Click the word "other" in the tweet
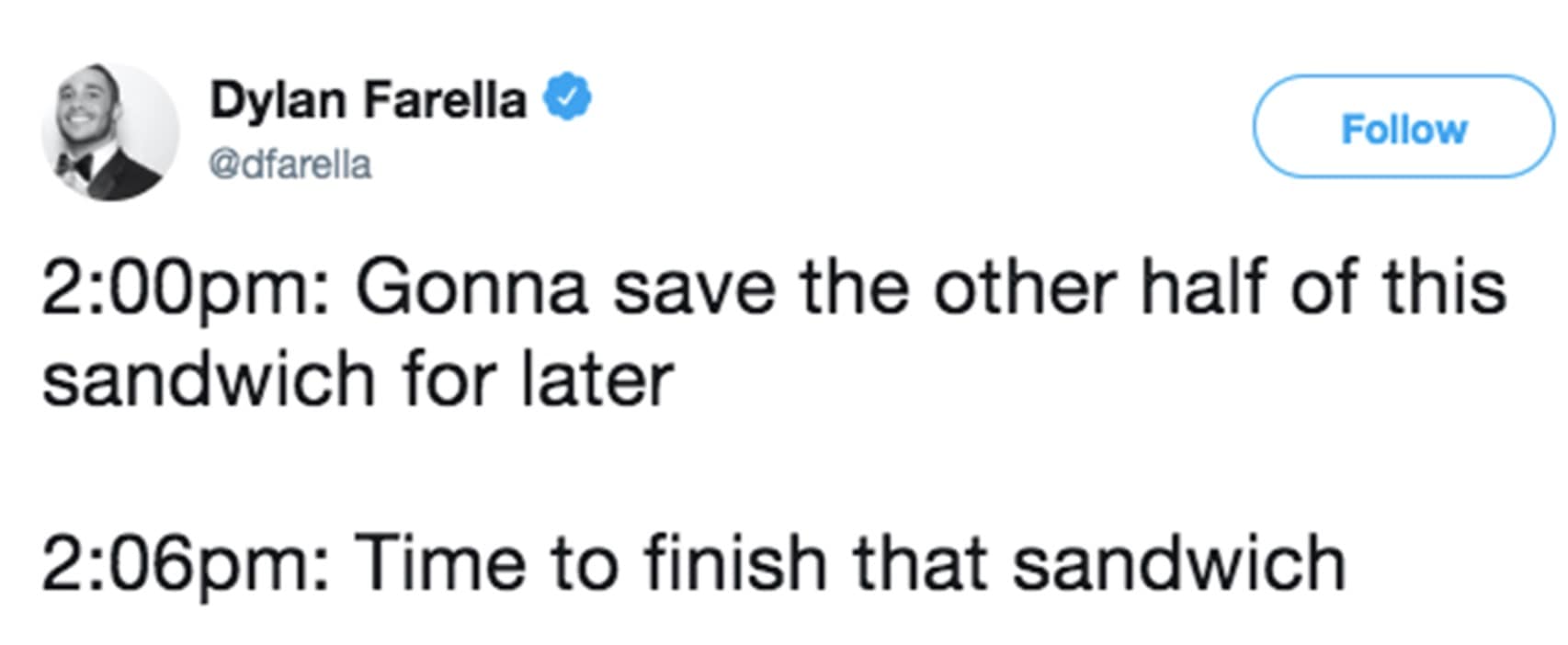This screenshot has height=645, width=1568. (1025, 289)
